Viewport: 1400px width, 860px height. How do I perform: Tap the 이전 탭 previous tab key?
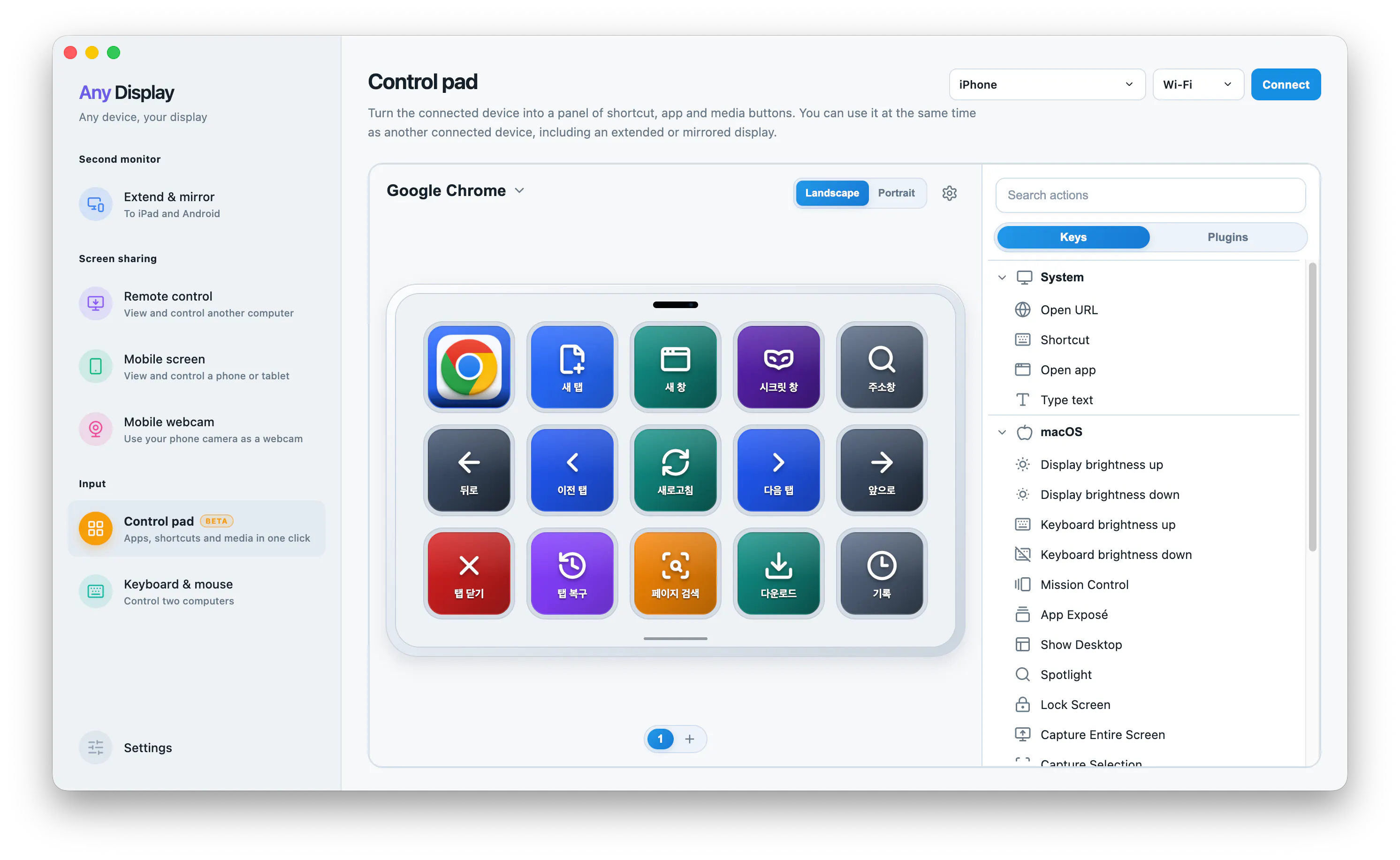[572, 470]
